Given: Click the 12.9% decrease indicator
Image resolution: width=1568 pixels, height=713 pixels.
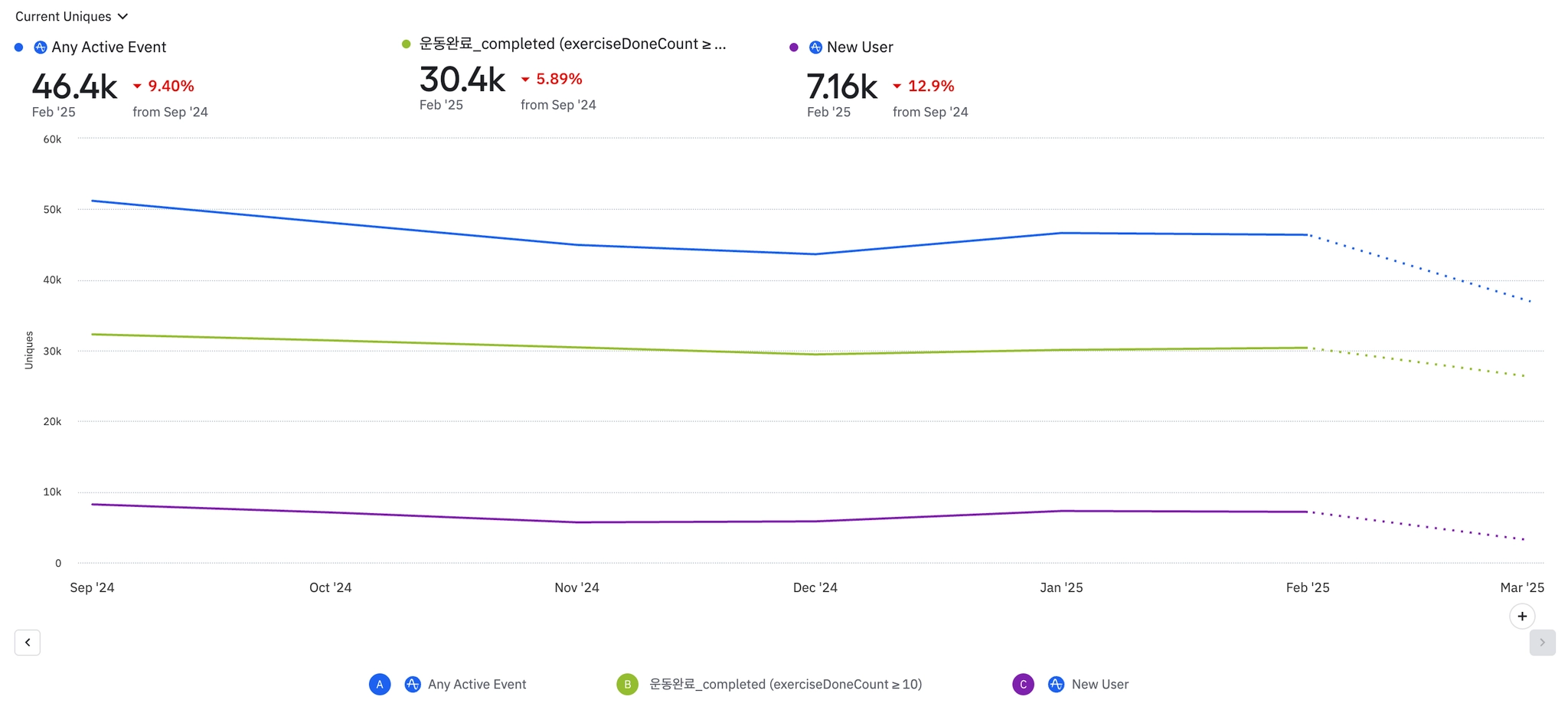Looking at the screenshot, I should click(x=923, y=86).
